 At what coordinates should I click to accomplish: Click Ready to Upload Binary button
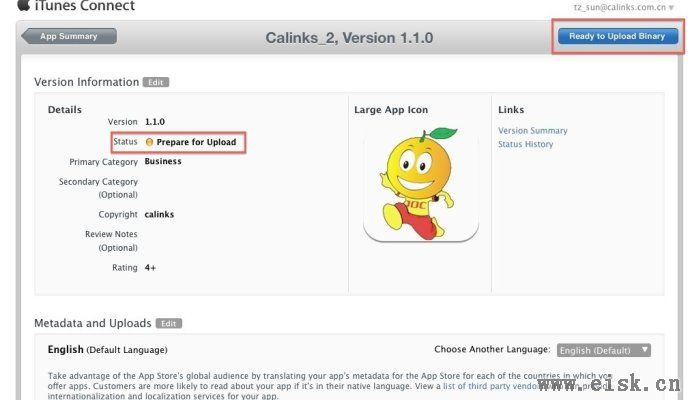coord(617,36)
